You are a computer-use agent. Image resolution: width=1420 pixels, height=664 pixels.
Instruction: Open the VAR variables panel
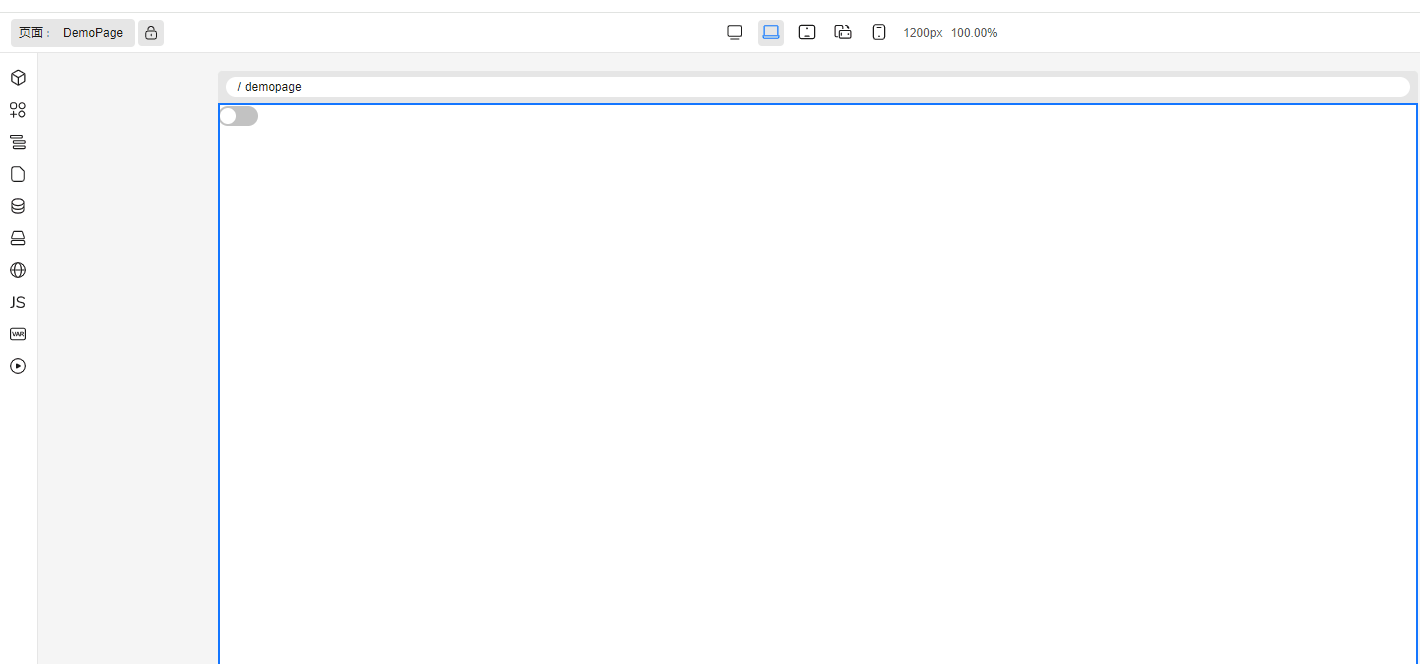point(18,334)
